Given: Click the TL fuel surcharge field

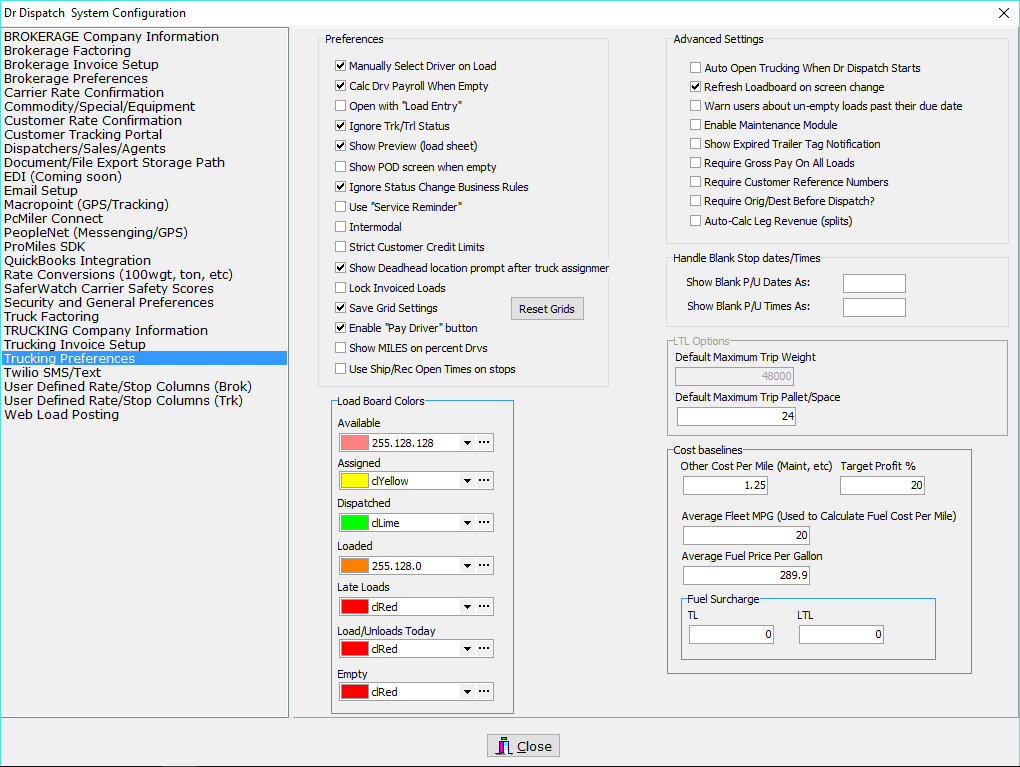Looking at the screenshot, I should tap(731, 634).
